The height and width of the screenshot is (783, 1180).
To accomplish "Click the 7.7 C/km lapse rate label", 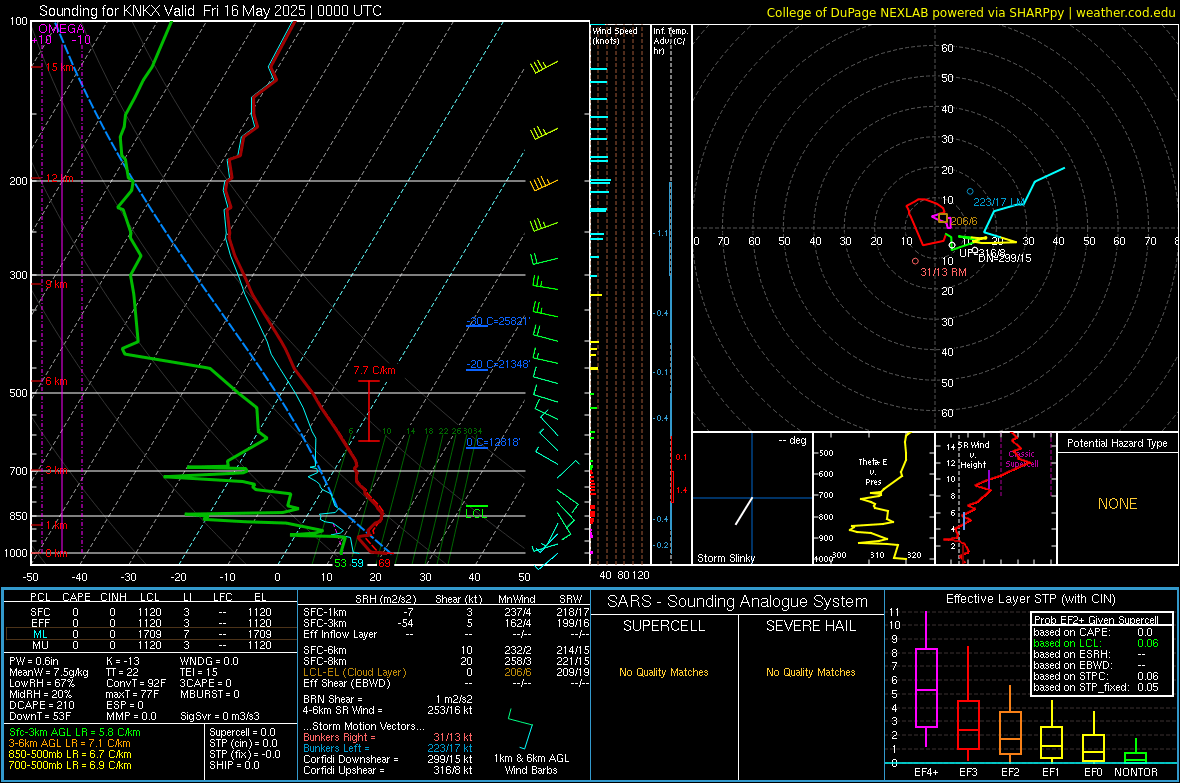I will [374, 370].
